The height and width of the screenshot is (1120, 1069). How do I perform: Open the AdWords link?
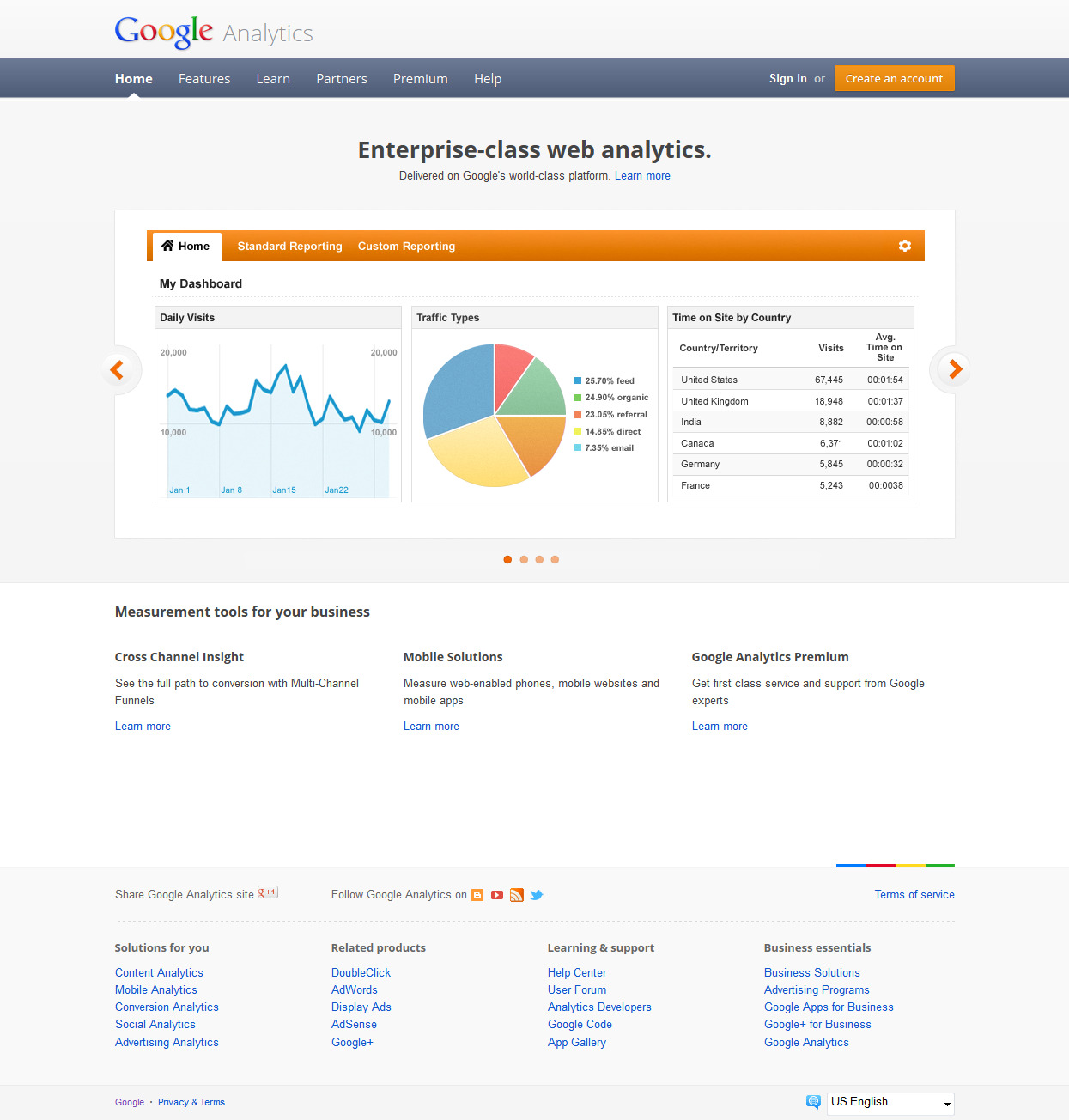355,990
